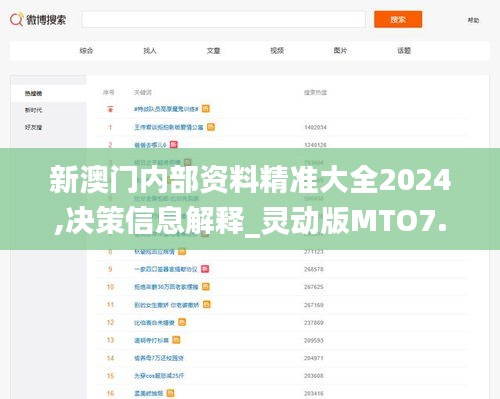Click the rank number 15 in the list
500x399 pixels.
(x=110, y=376)
